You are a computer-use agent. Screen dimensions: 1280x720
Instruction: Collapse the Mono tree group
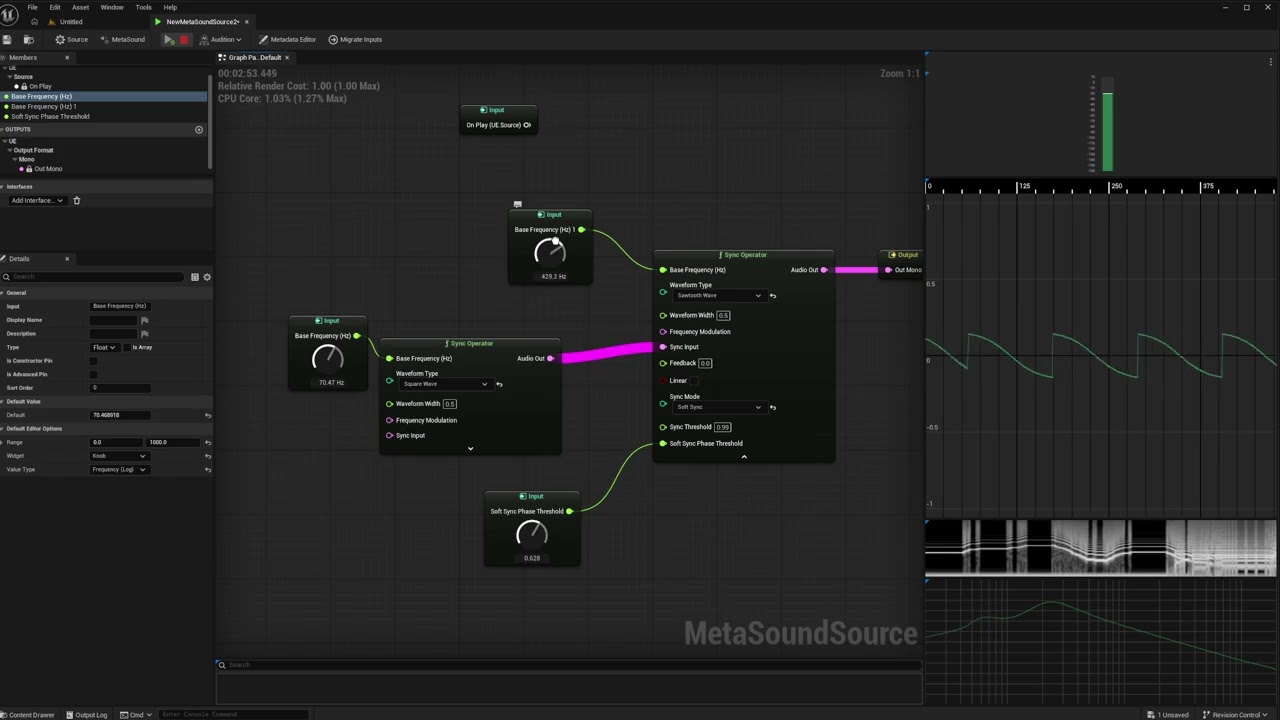coord(15,160)
